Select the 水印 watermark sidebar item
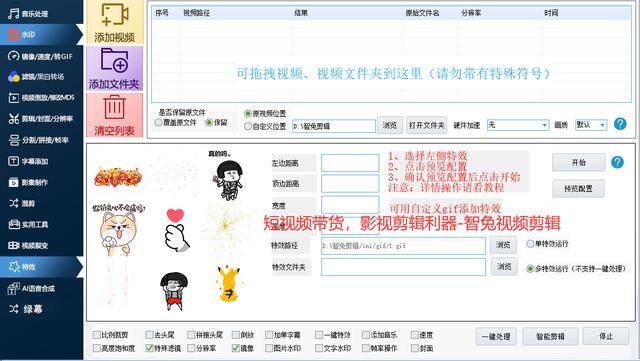The height and width of the screenshot is (361, 640). [41, 35]
